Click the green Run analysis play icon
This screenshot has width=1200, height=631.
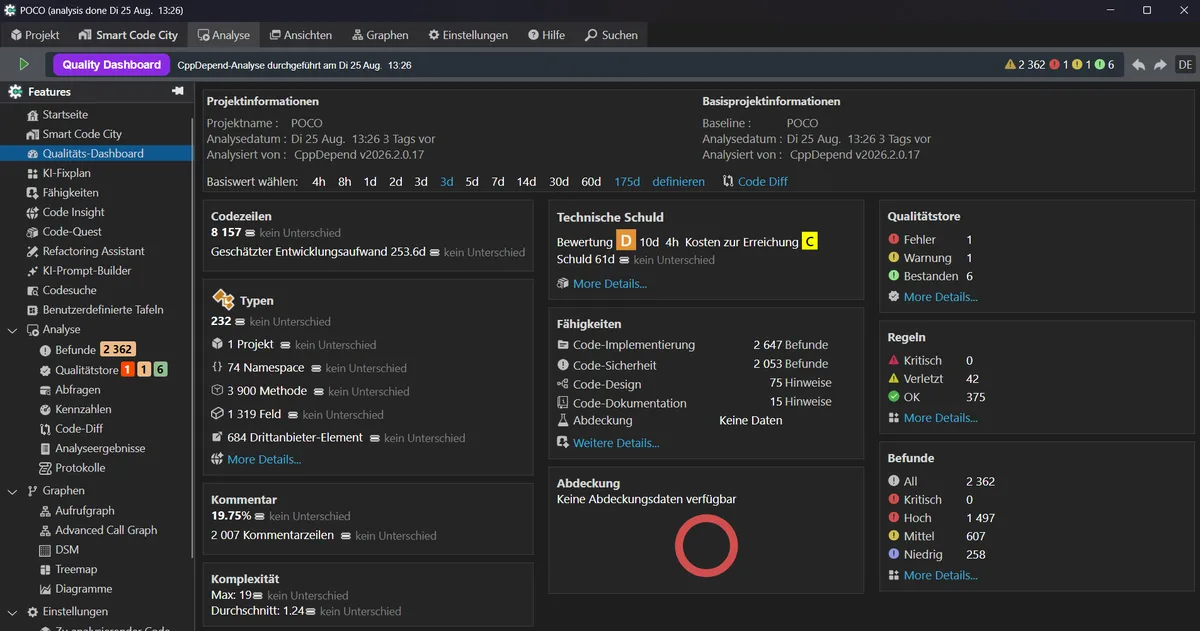24,64
